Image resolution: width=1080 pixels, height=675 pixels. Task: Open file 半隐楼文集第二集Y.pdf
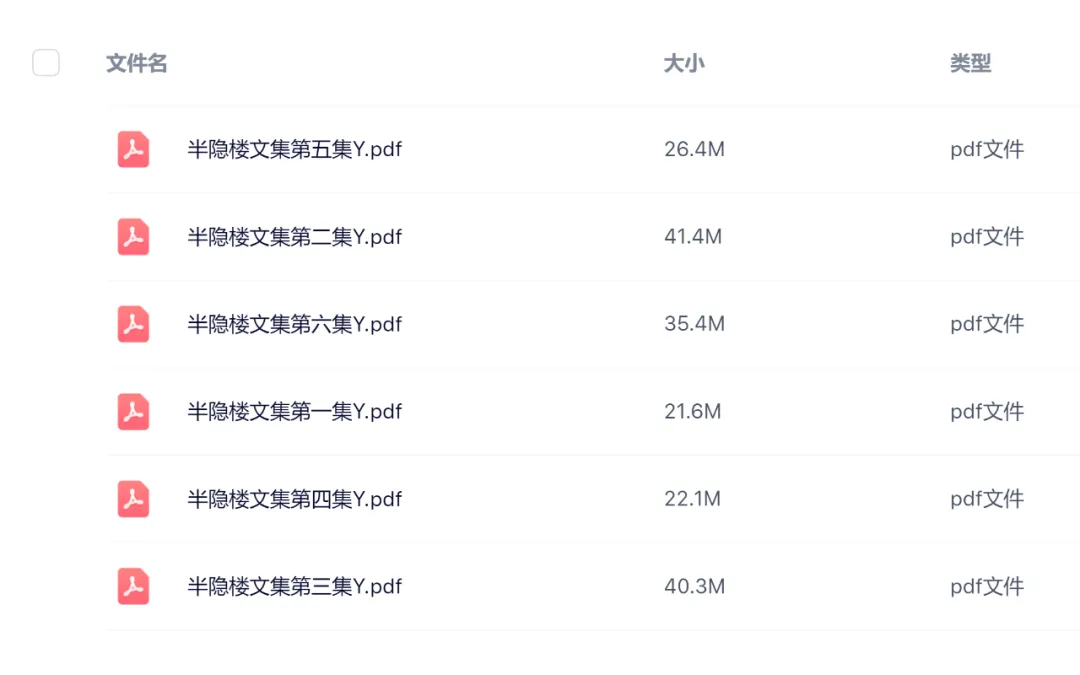coord(294,237)
